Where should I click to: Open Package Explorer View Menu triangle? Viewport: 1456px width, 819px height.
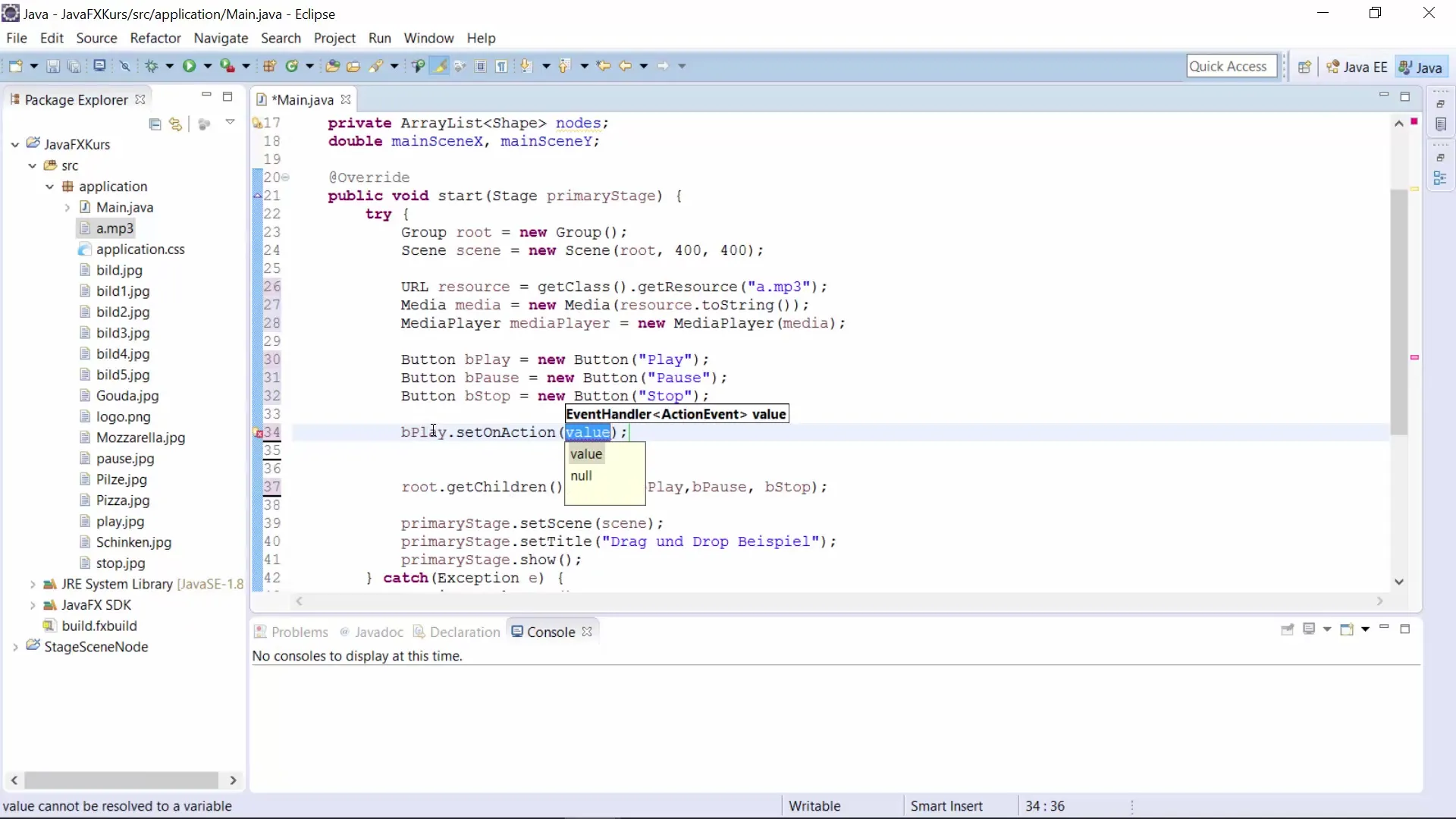click(230, 122)
